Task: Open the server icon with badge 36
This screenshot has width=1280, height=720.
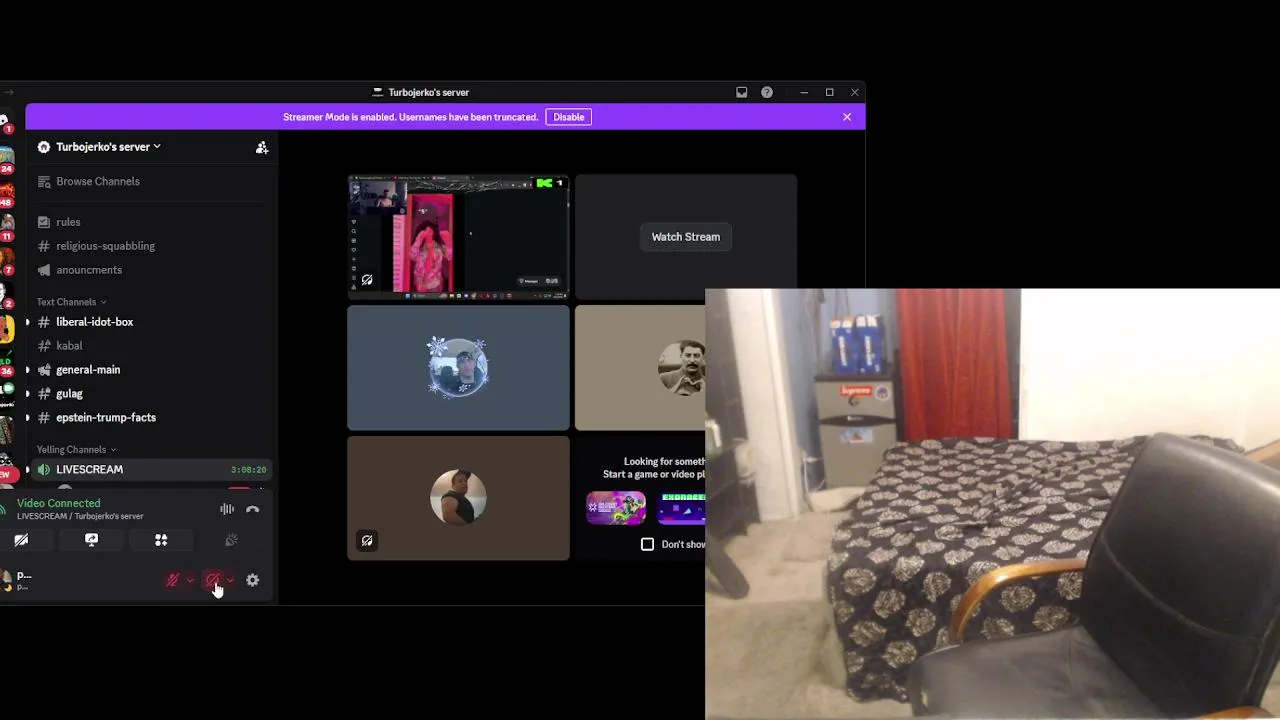Action: pyautogui.click(x=6, y=361)
